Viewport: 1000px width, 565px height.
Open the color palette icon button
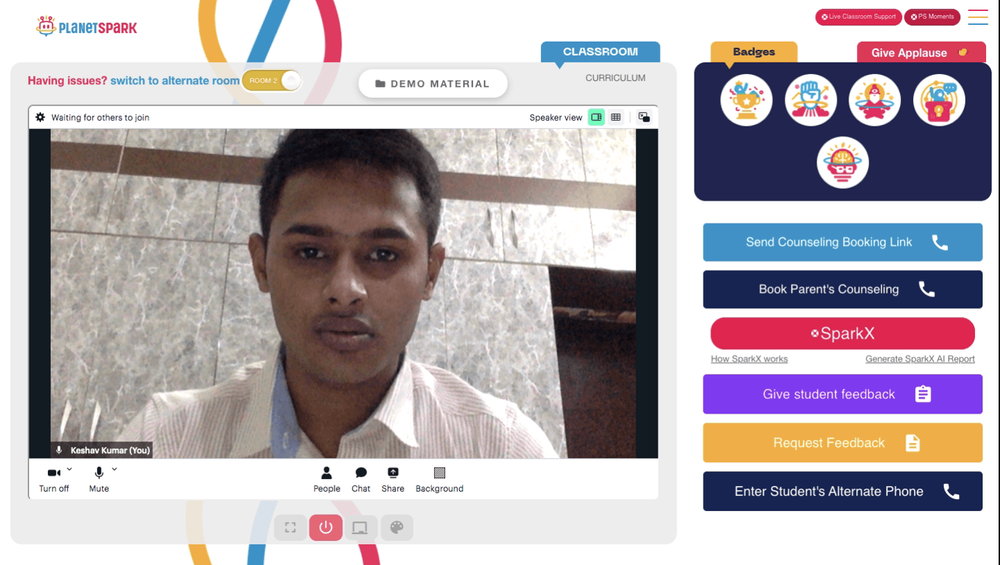(x=397, y=527)
